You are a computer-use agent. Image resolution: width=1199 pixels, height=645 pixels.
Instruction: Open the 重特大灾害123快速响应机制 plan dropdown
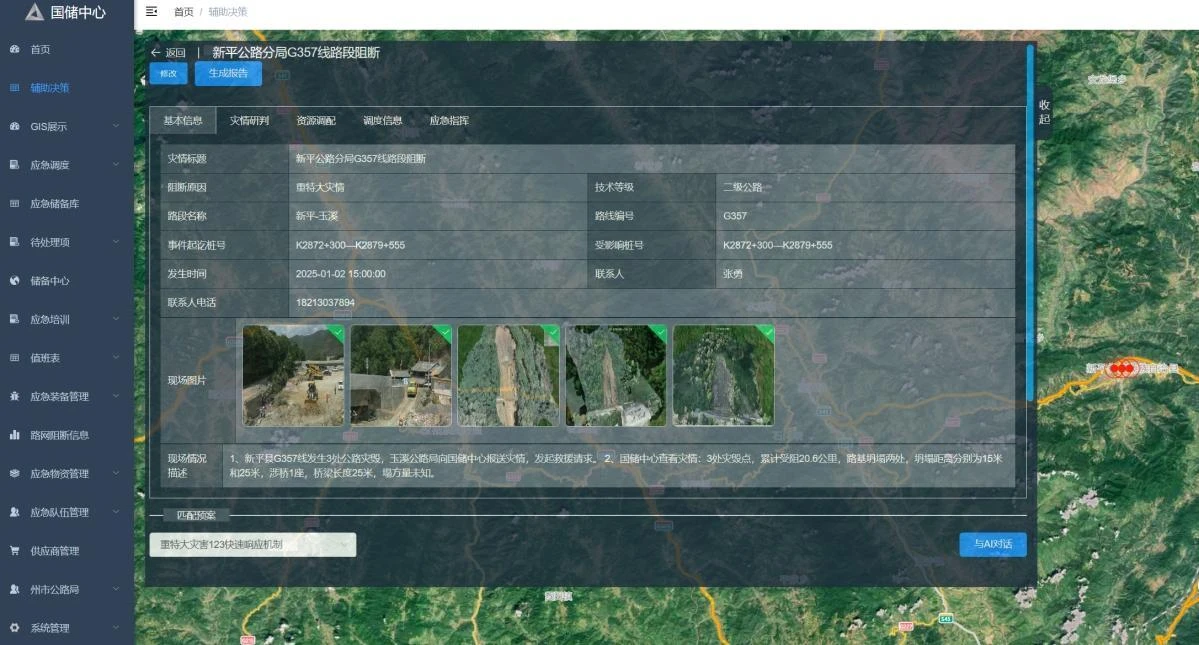click(x=252, y=544)
